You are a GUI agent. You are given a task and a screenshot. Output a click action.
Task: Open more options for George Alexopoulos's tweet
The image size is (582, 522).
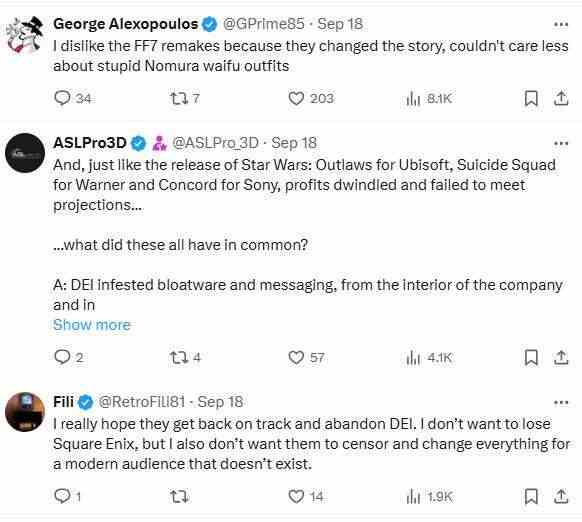561,25
